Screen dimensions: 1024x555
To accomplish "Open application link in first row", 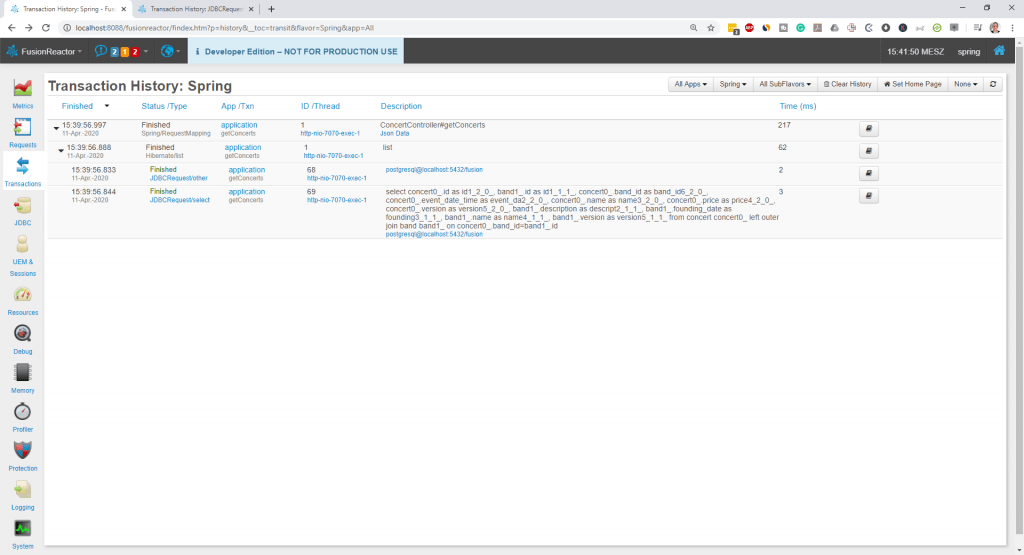I will pos(239,125).
